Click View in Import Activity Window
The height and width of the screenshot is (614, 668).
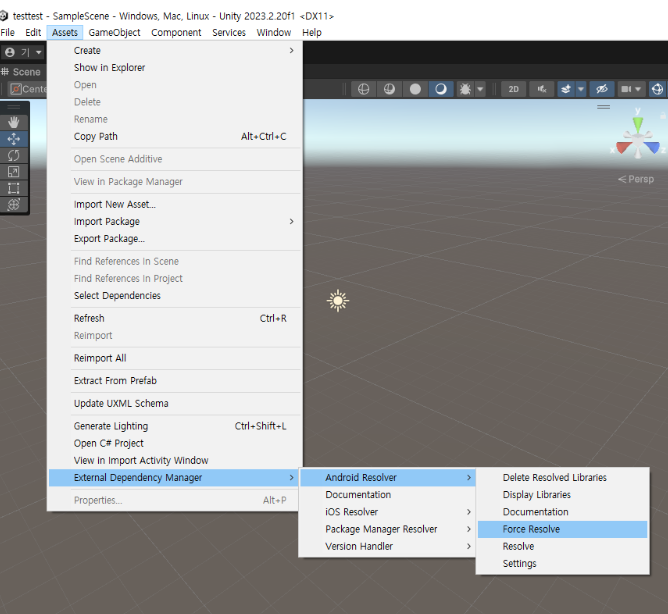pos(175,460)
